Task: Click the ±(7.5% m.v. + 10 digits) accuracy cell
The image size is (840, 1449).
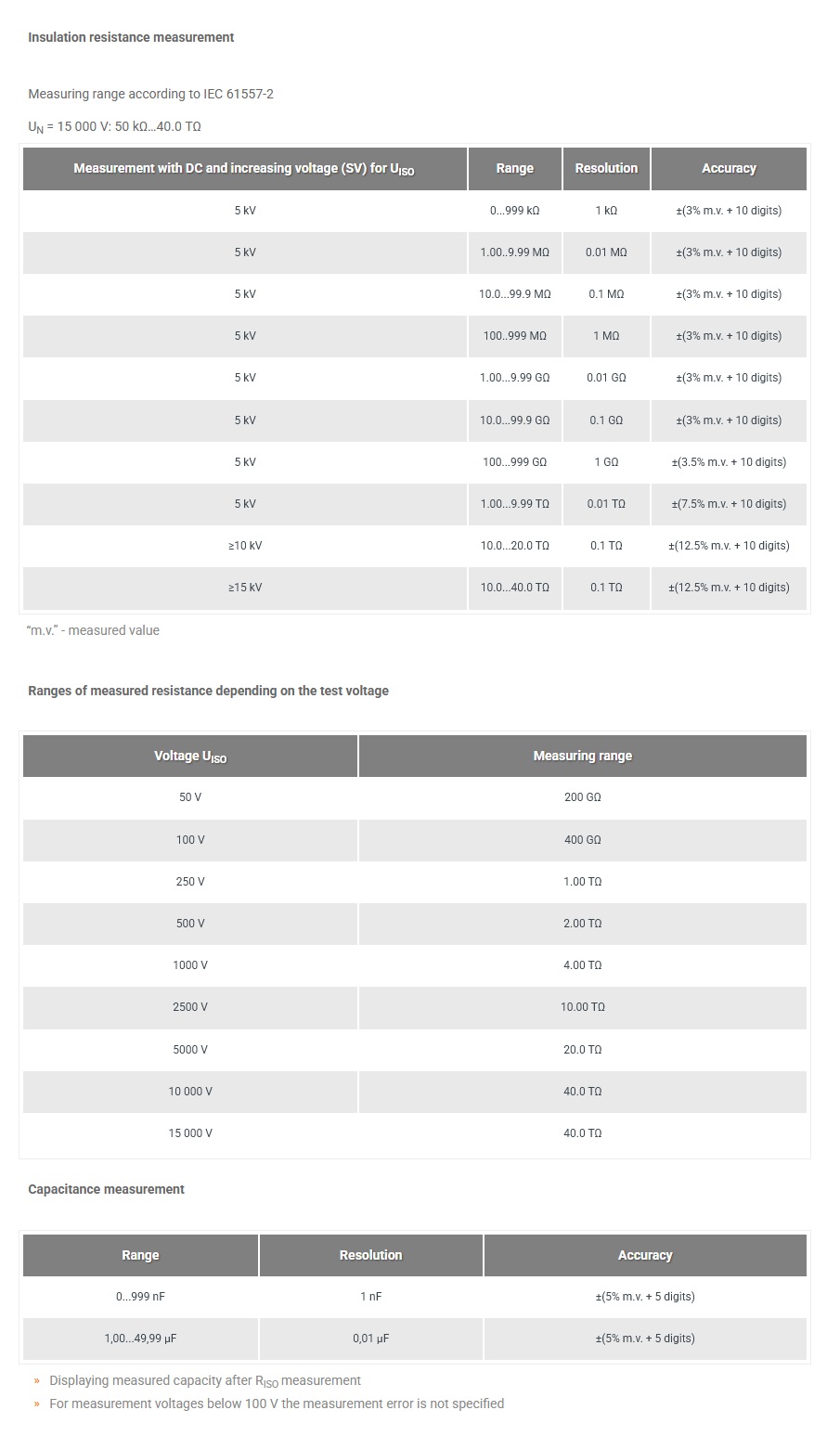Action: coord(729,504)
